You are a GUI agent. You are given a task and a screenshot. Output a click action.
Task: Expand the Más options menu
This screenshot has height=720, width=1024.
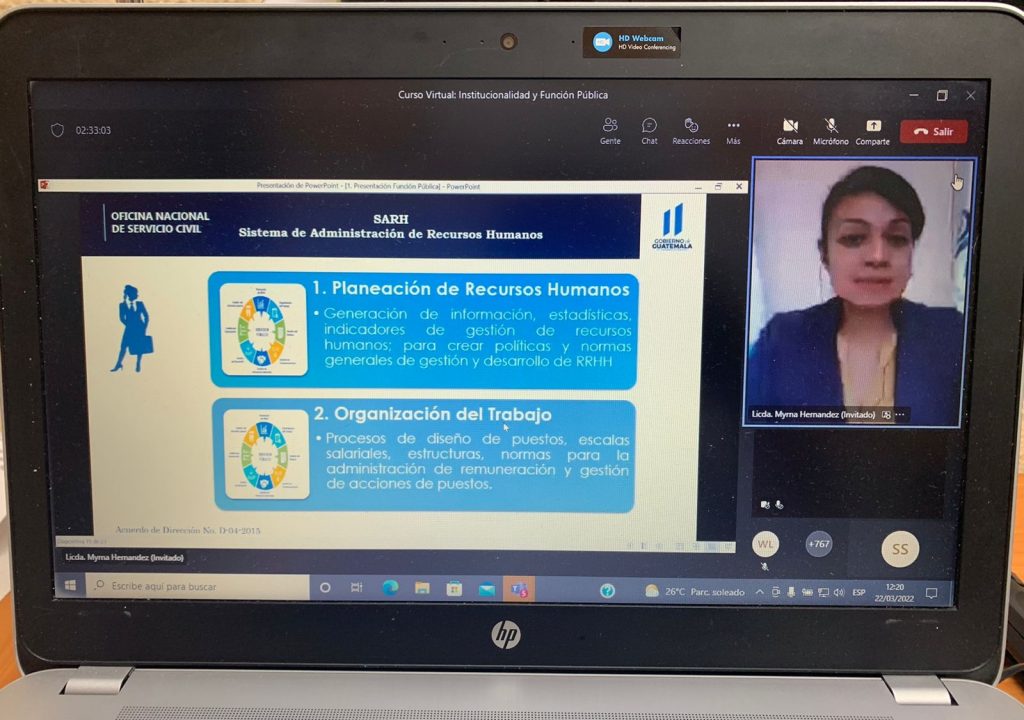tap(733, 131)
